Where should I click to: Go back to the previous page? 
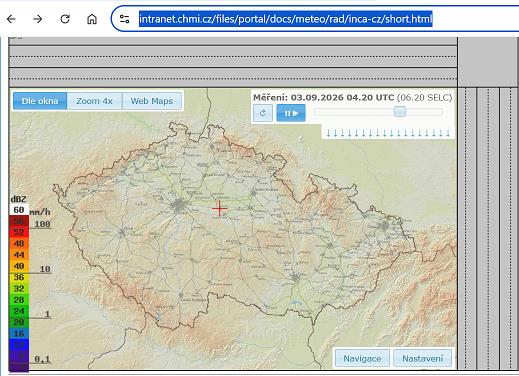[11, 19]
